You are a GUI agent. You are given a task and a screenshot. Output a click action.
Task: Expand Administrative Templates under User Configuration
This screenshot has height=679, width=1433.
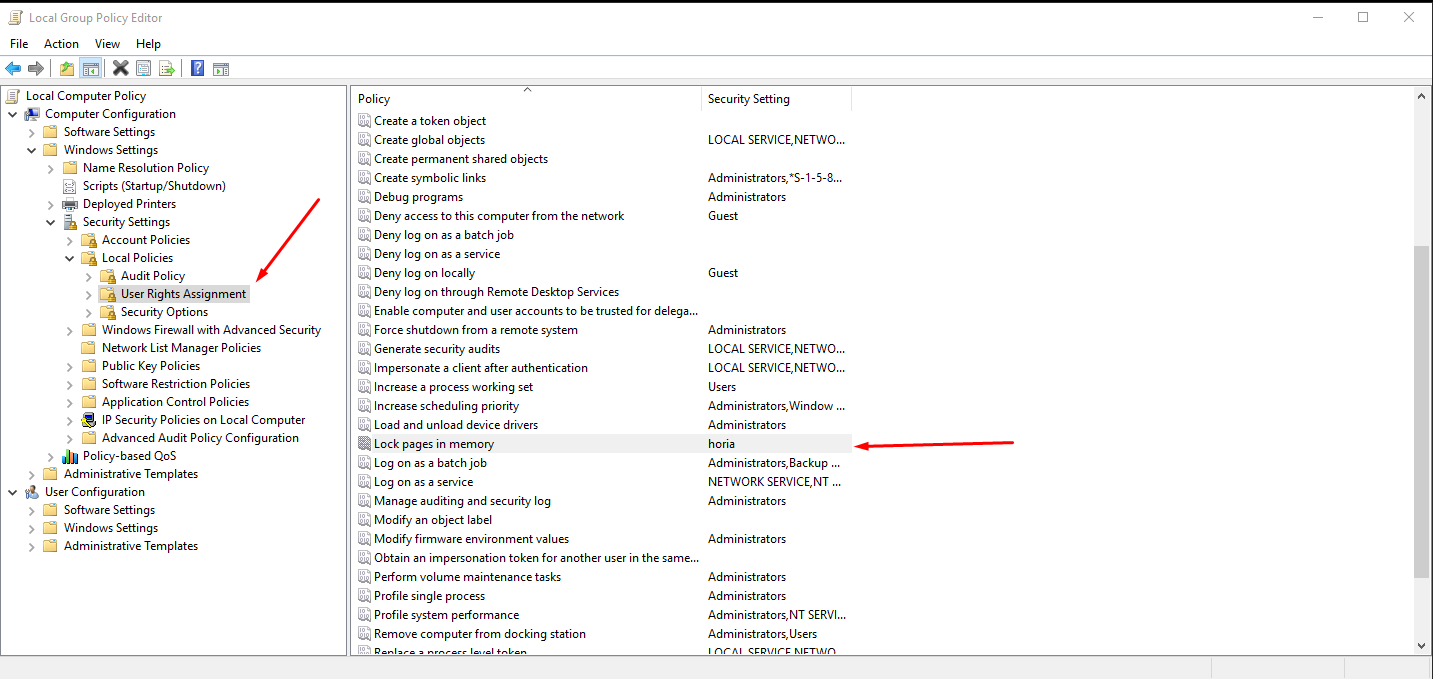click(32, 546)
